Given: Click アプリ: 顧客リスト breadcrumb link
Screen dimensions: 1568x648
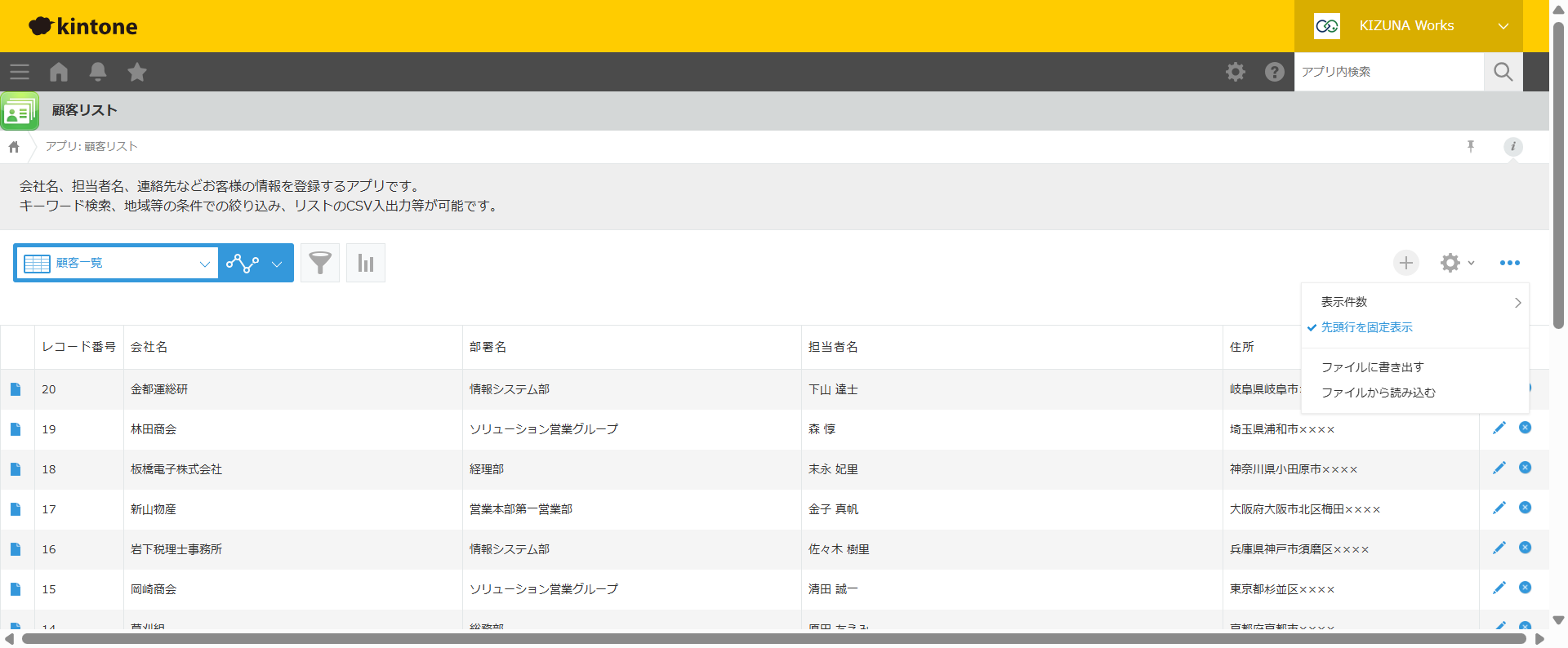Looking at the screenshot, I should (91, 146).
